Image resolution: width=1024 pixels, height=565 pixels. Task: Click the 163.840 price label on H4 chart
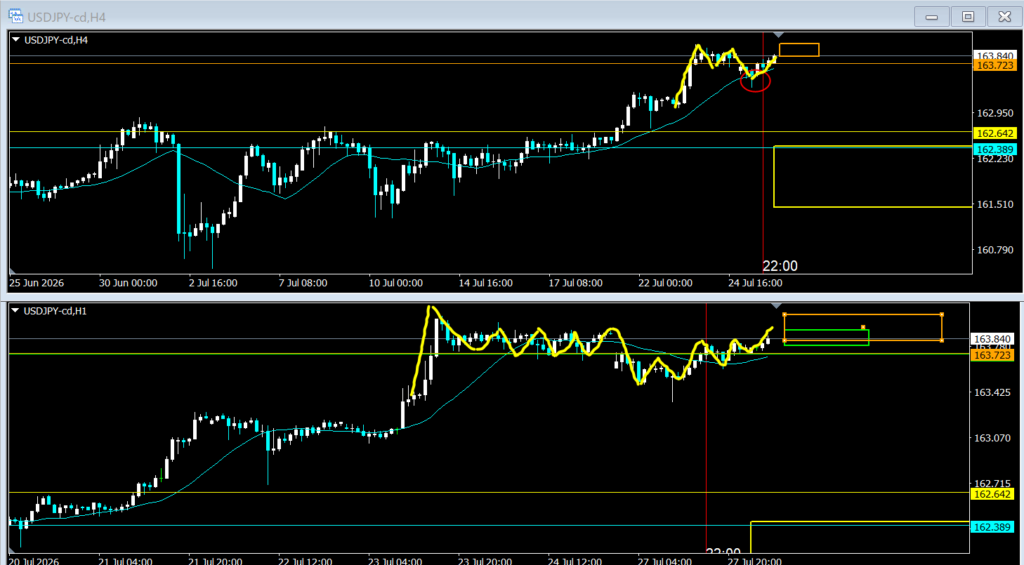pyautogui.click(x=994, y=56)
